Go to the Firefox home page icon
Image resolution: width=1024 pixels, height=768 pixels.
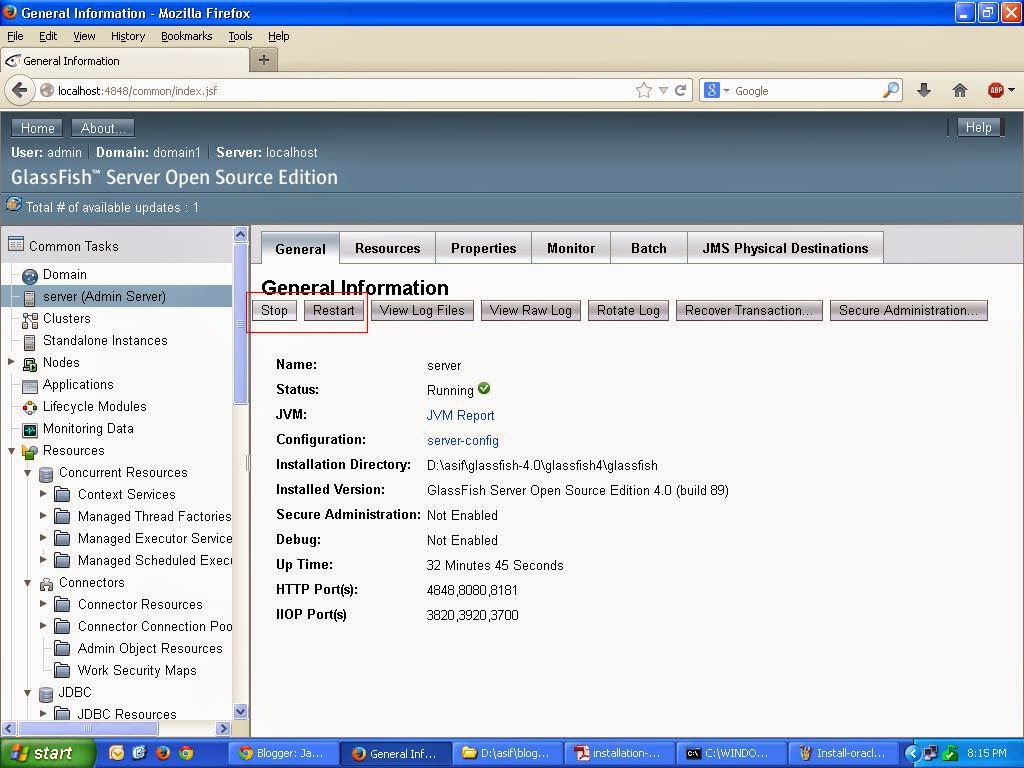tap(959, 90)
